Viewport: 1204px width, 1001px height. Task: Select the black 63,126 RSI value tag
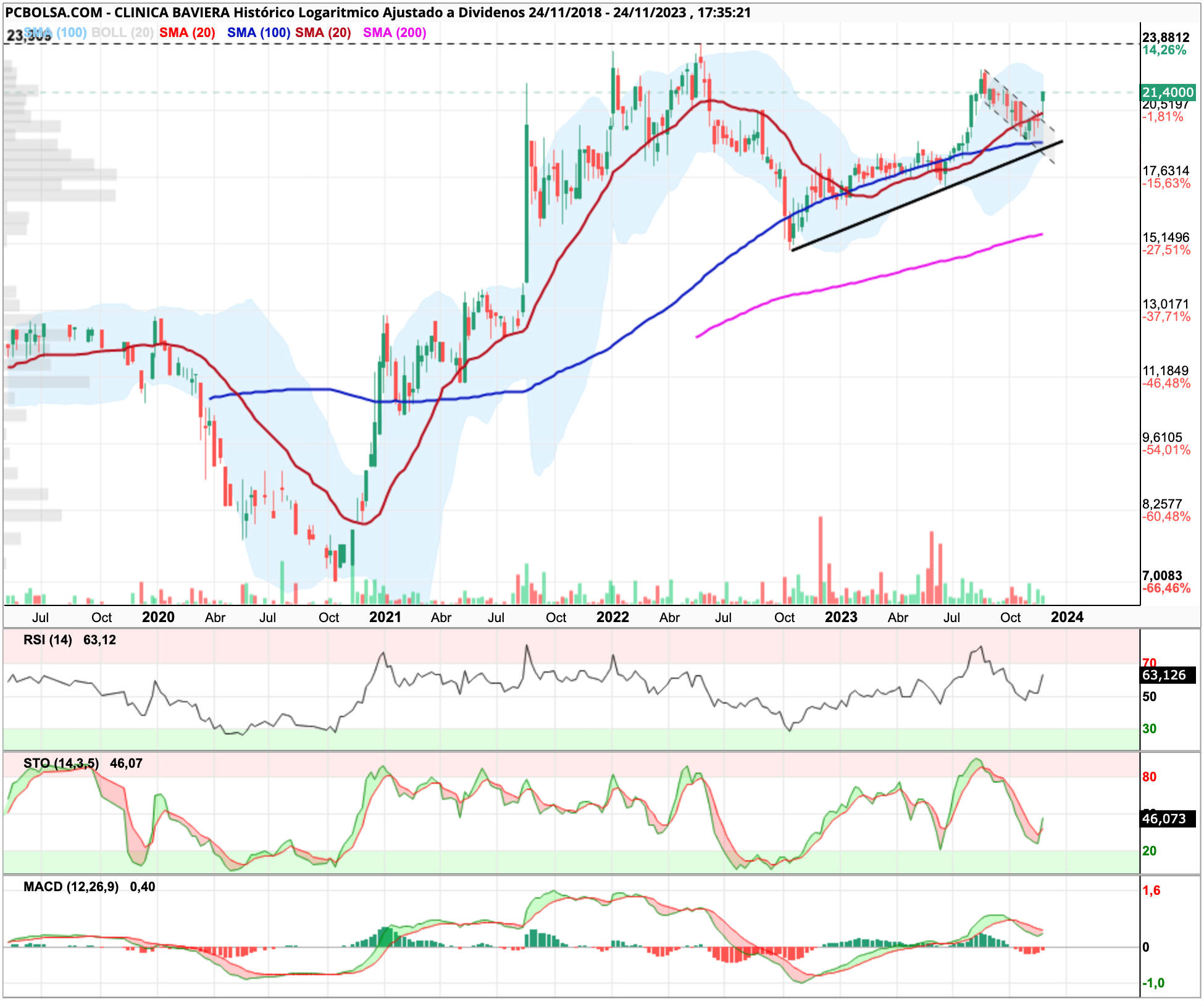pyautogui.click(x=1168, y=675)
